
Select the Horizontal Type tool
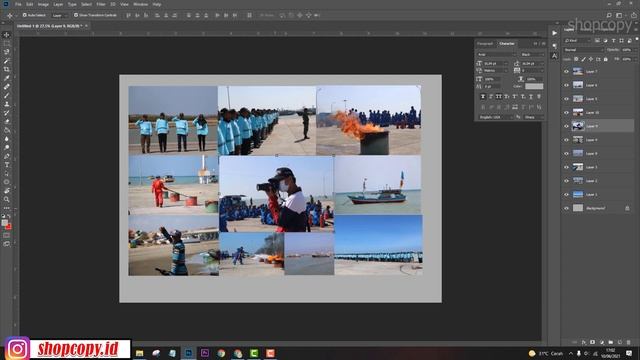[x=7, y=165]
